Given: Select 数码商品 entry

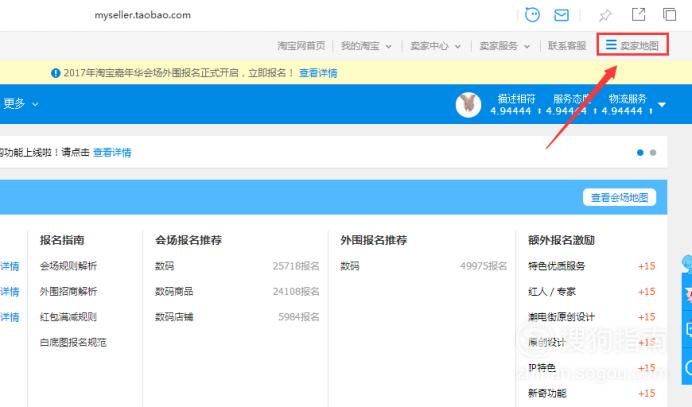Looking at the screenshot, I should (174, 291).
